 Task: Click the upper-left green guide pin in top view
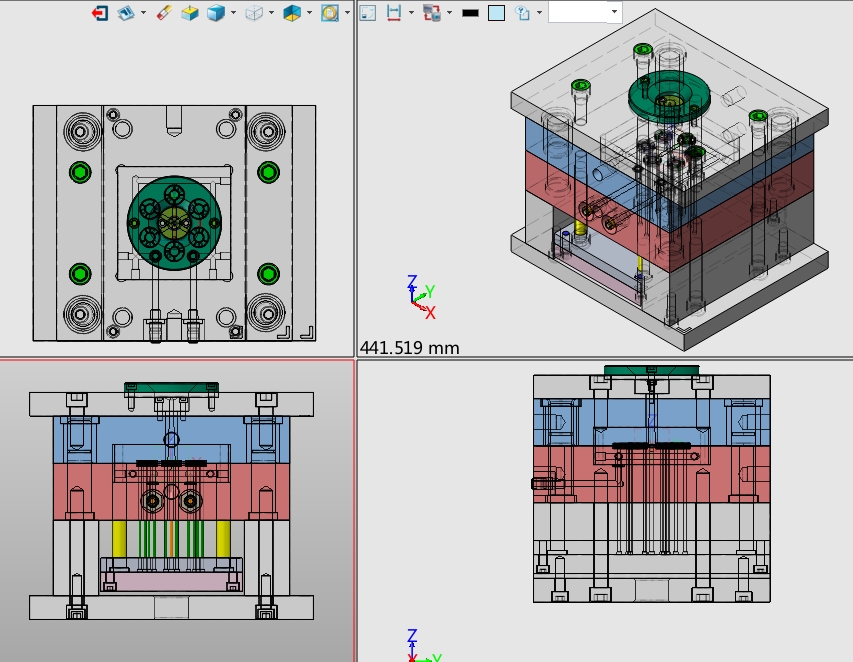click(80, 172)
